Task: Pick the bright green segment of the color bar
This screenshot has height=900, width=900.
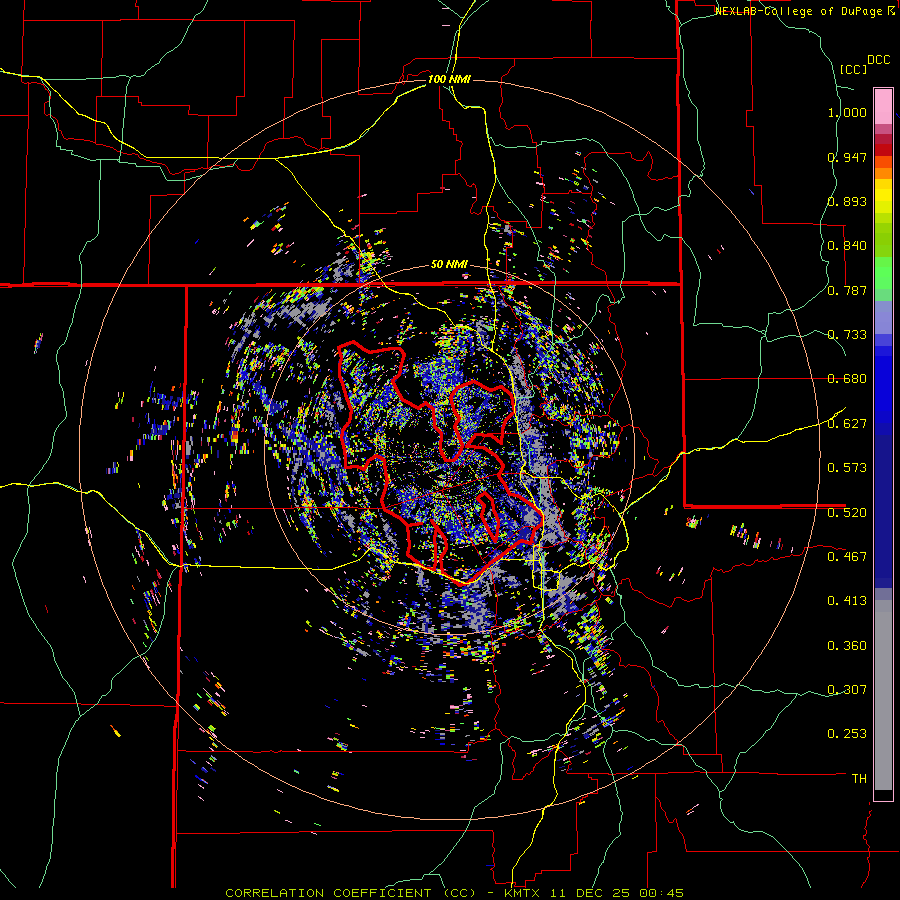Action: [883, 273]
